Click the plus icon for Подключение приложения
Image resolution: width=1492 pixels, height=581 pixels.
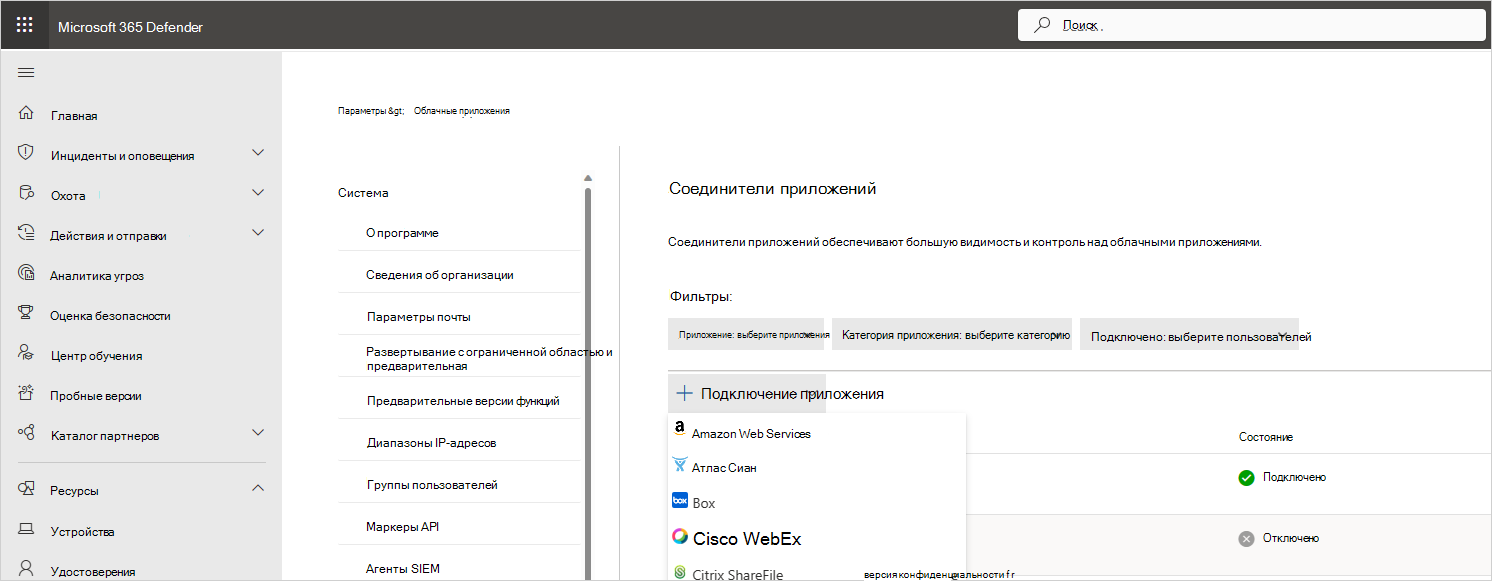[x=684, y=394]
